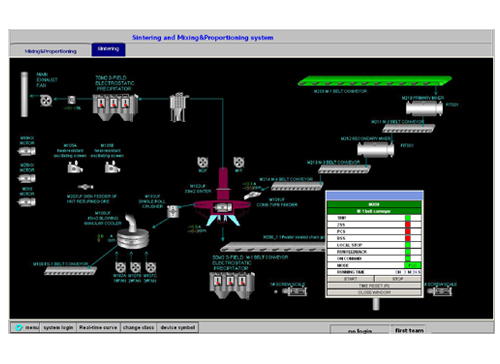The height and width of the screenshot is (364, 500).
Task: Click the CLOSE WINDOW button
Action: [x=374, y=292]
